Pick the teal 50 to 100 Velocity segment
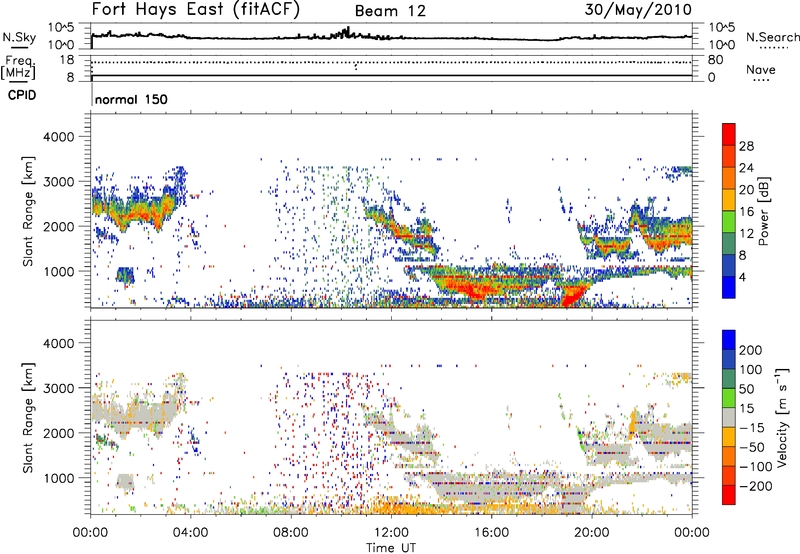 click(729, 379)
